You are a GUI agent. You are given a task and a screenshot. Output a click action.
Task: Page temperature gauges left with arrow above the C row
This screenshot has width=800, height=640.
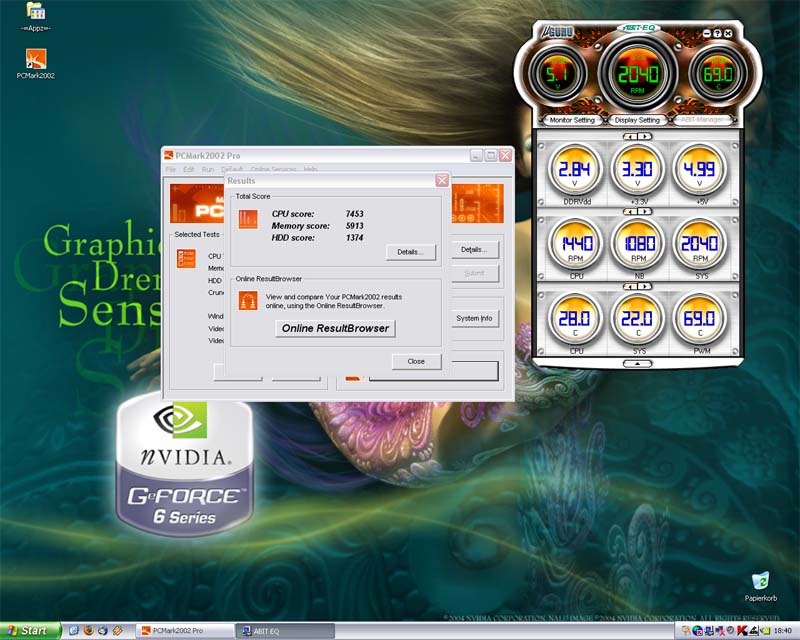(631, 286)
